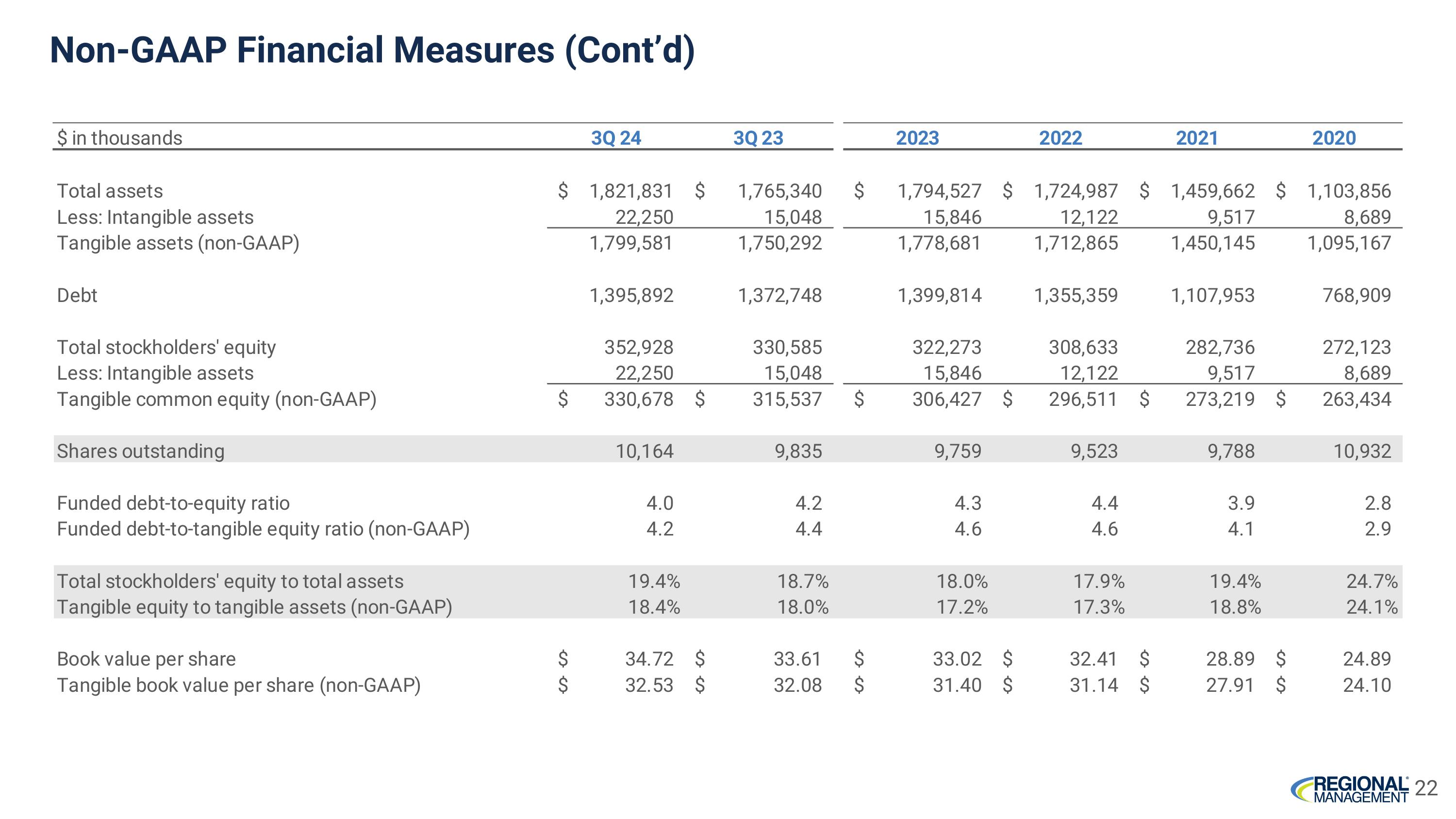Click the 2023 column header
The height and width of the screenshot is (819, 1456).
917,138
